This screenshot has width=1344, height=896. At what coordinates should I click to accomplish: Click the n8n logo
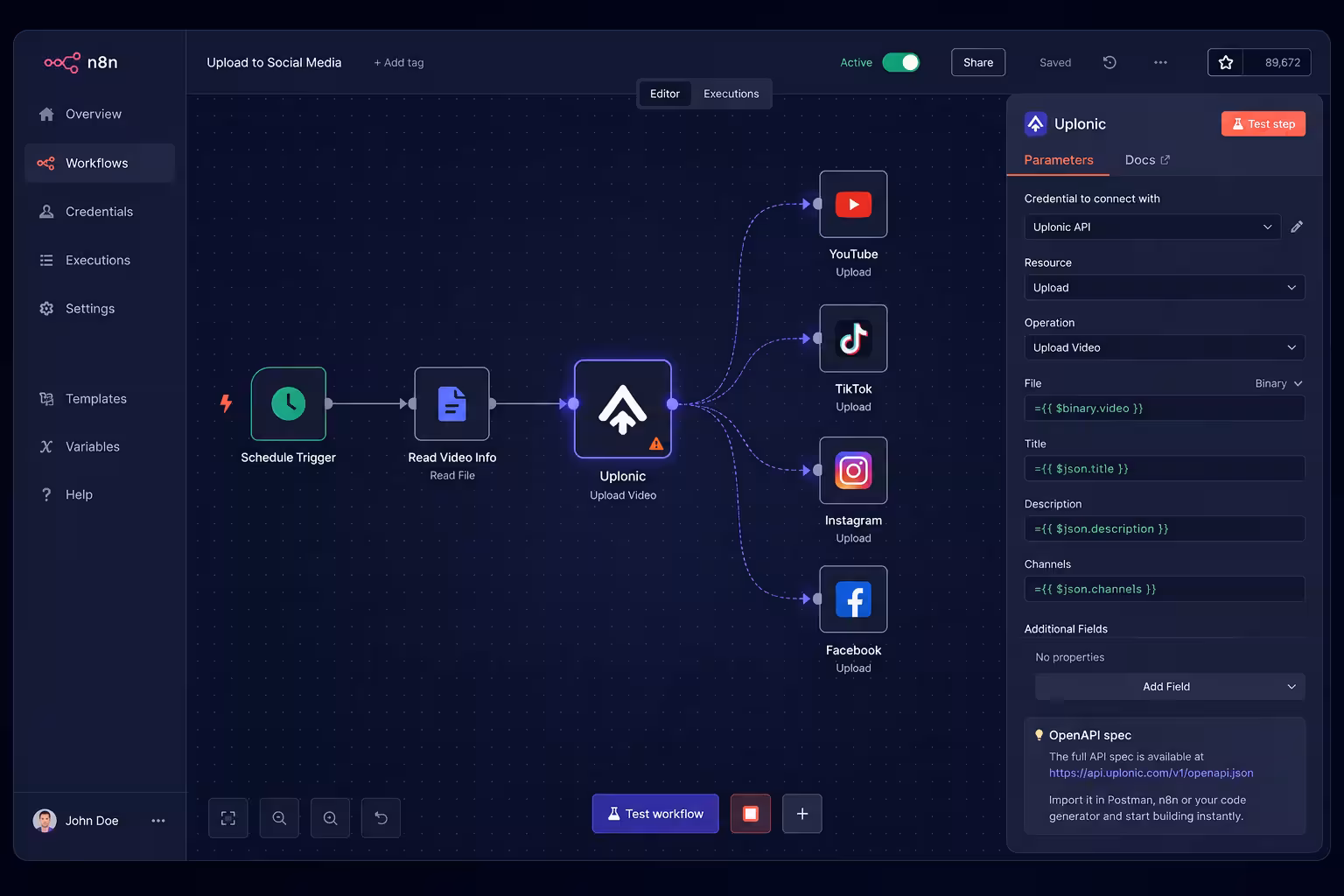80,62
